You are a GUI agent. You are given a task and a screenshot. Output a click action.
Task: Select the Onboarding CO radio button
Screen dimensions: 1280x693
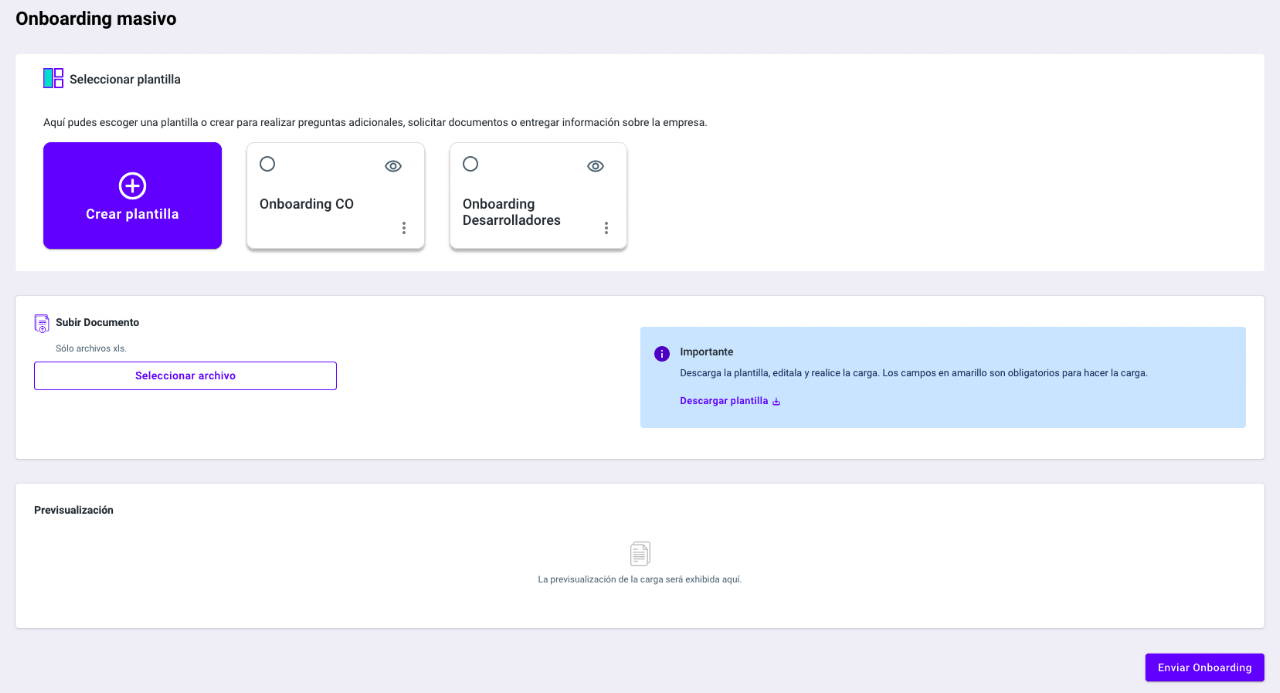(267, 164)
